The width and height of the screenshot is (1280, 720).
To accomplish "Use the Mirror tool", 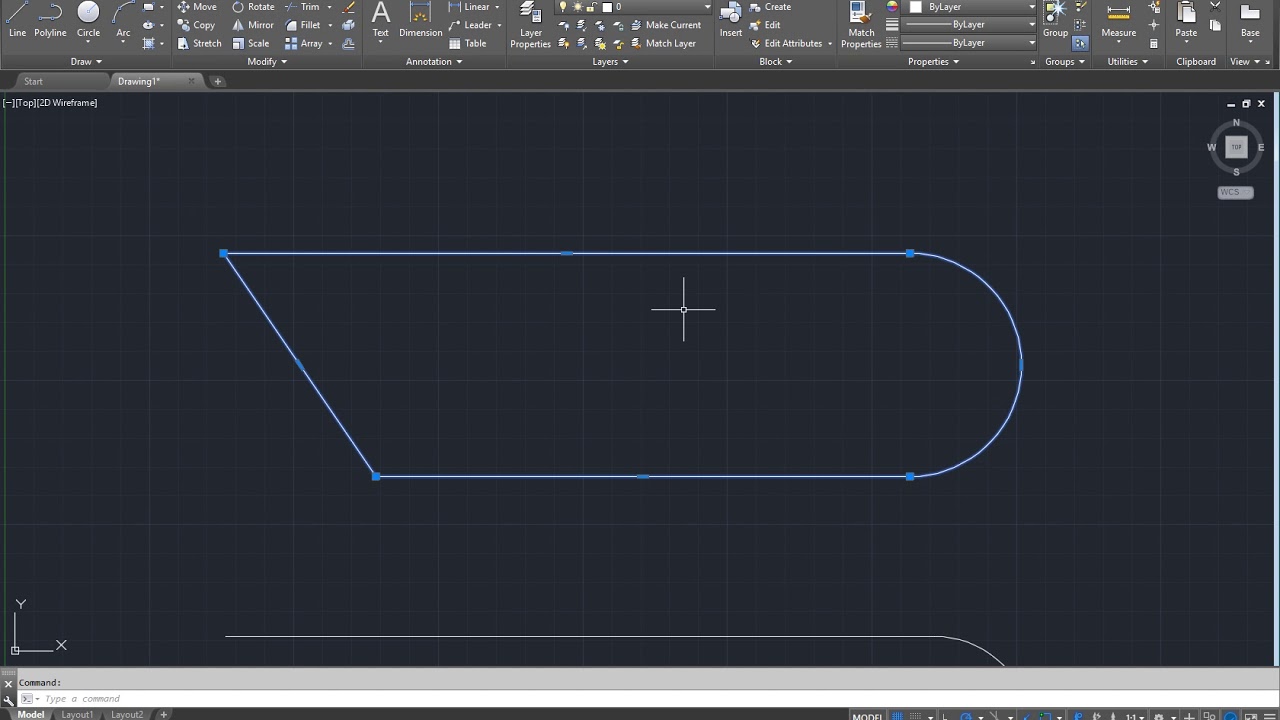I will pyautogui.click(x=253, y=25).
